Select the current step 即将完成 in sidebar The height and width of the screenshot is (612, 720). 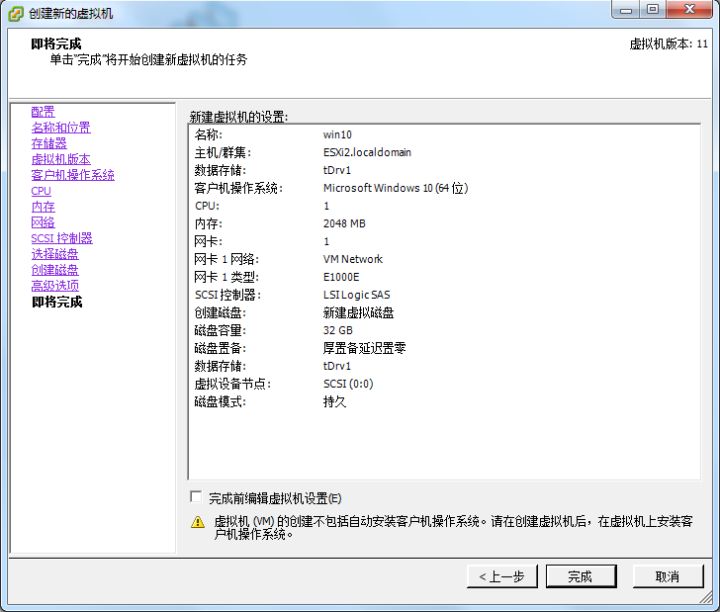click(56, 302)
